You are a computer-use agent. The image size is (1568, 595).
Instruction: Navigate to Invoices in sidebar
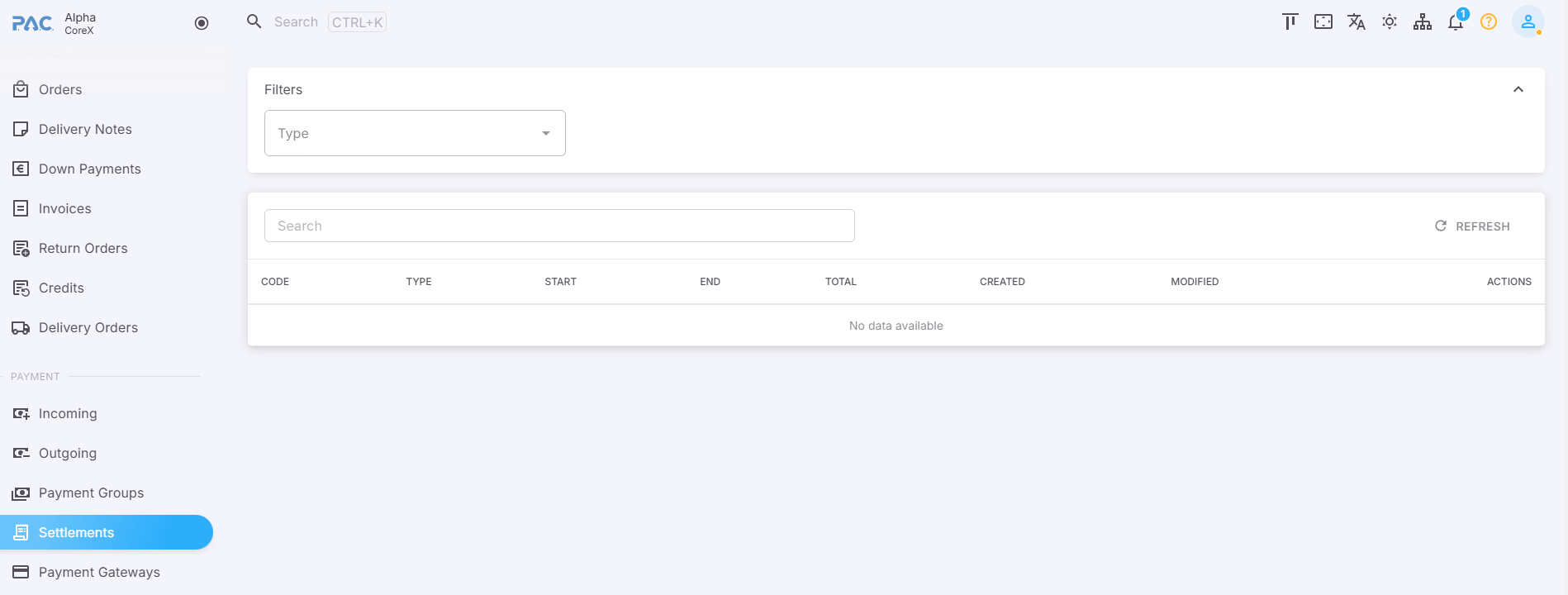(x=64, y=208)
